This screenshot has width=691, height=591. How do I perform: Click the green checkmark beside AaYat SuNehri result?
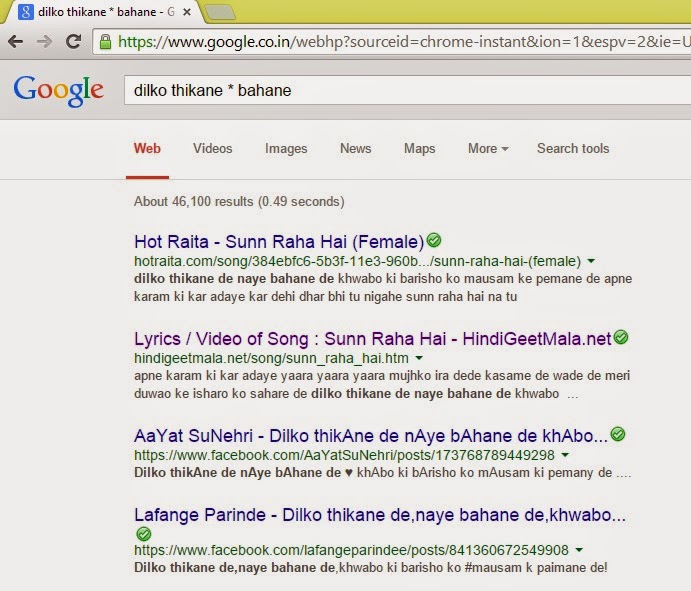coord(618,434)
